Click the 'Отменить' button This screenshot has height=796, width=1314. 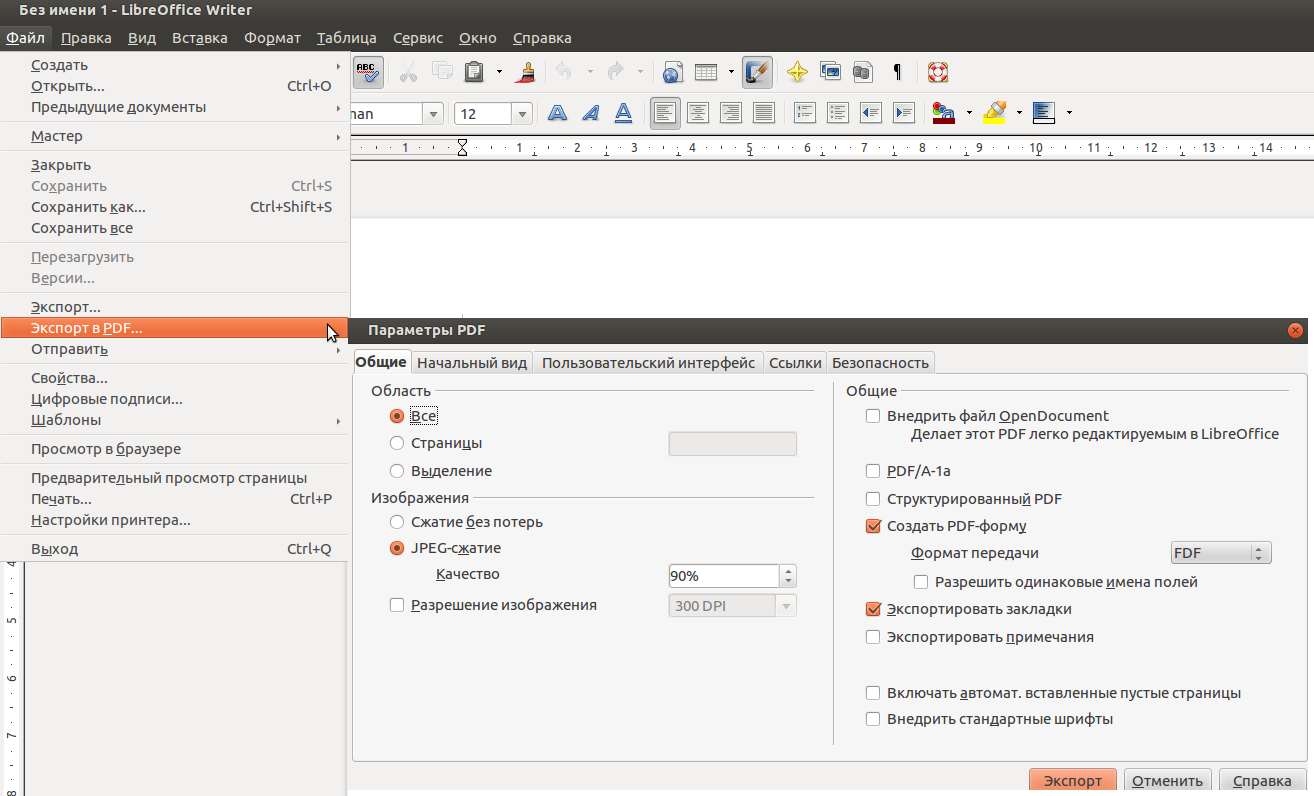pos(1168,781)
